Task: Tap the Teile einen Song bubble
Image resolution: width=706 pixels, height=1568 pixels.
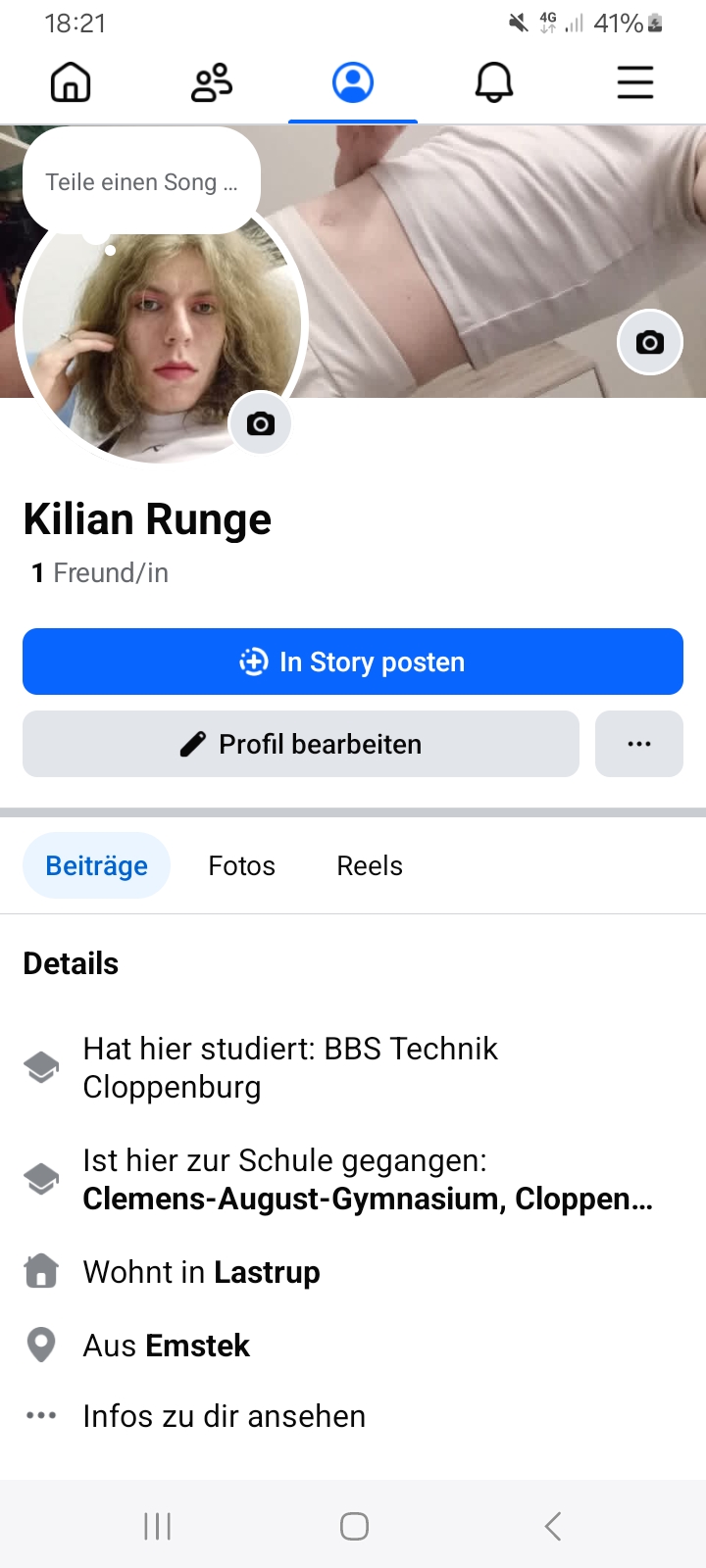Action: tap(141, 182)
